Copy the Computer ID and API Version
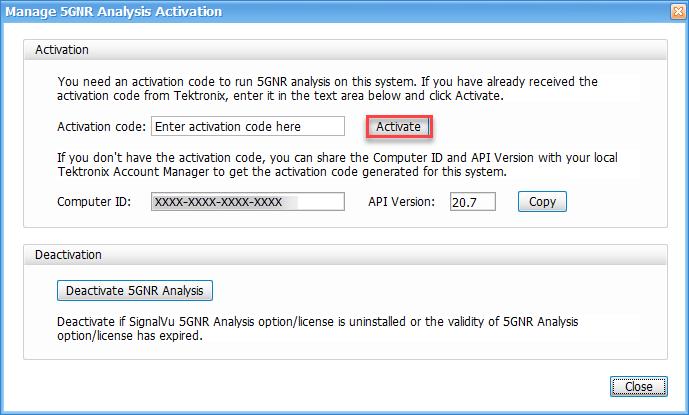Image resolution: width=689 pixels, height=415 pixels. (542, 201)
